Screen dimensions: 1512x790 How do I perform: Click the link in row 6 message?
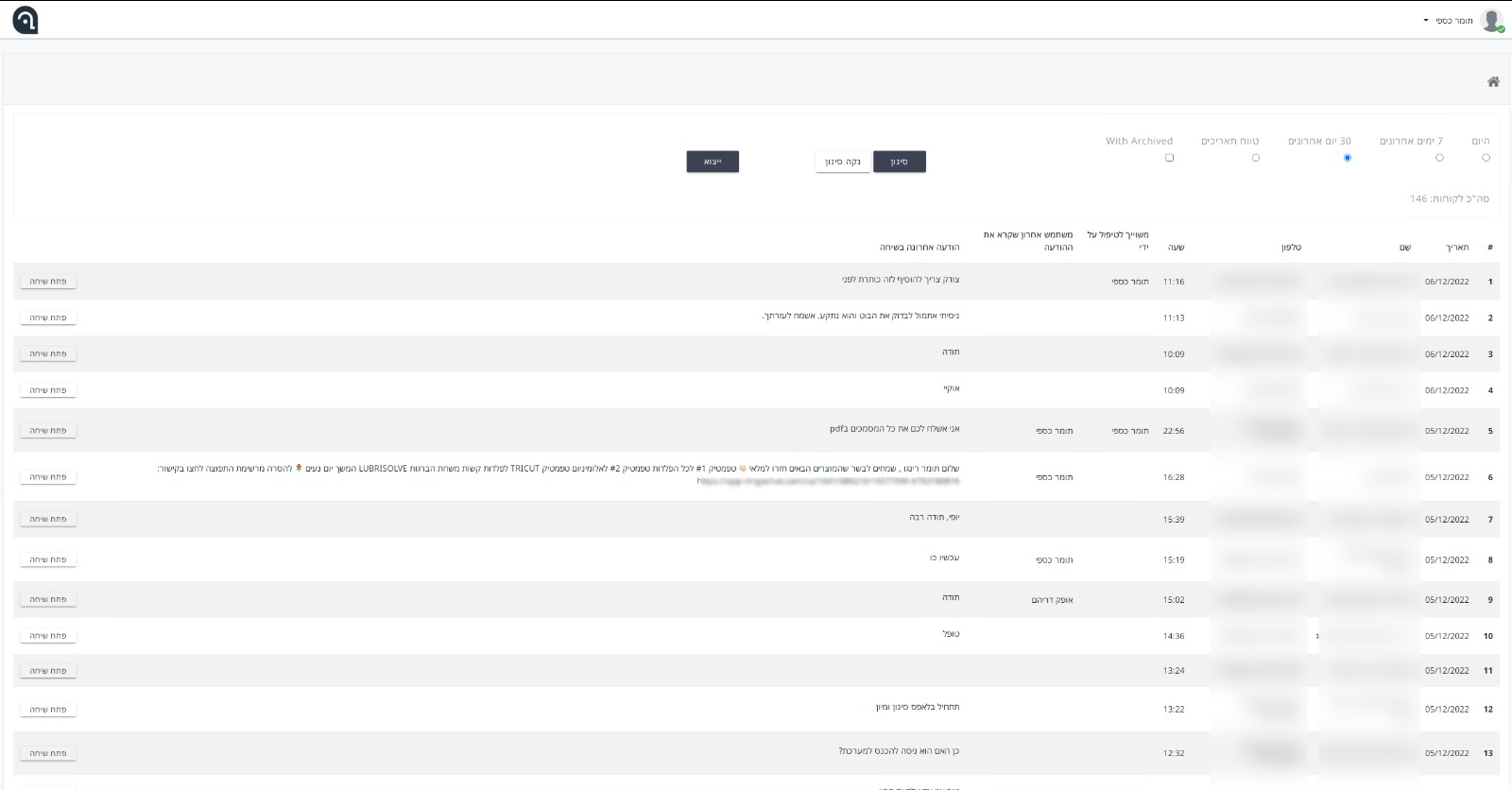(828, 481)
